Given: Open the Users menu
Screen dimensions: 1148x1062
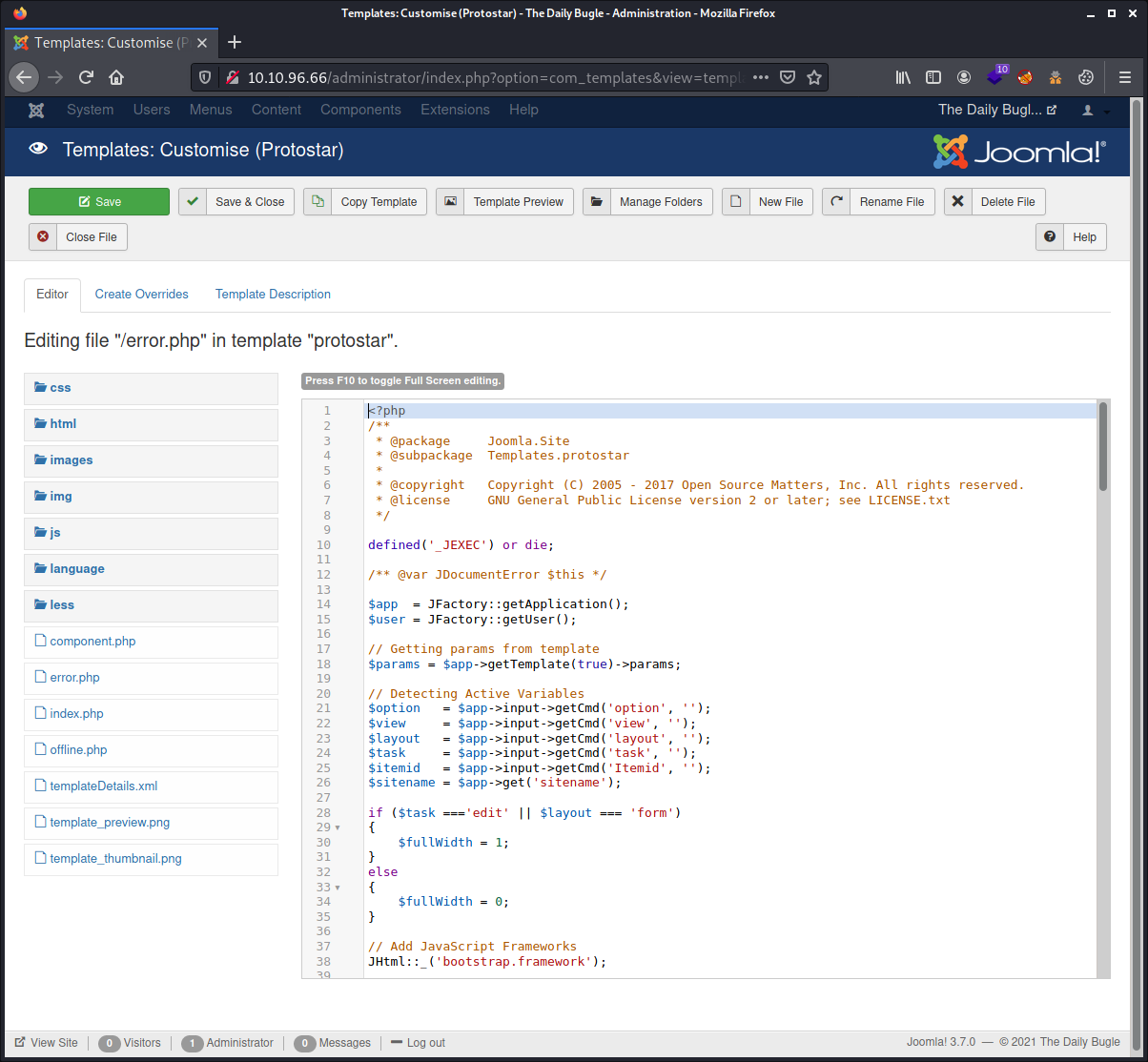Looking at the screenshot, I should tap(152, 110).
